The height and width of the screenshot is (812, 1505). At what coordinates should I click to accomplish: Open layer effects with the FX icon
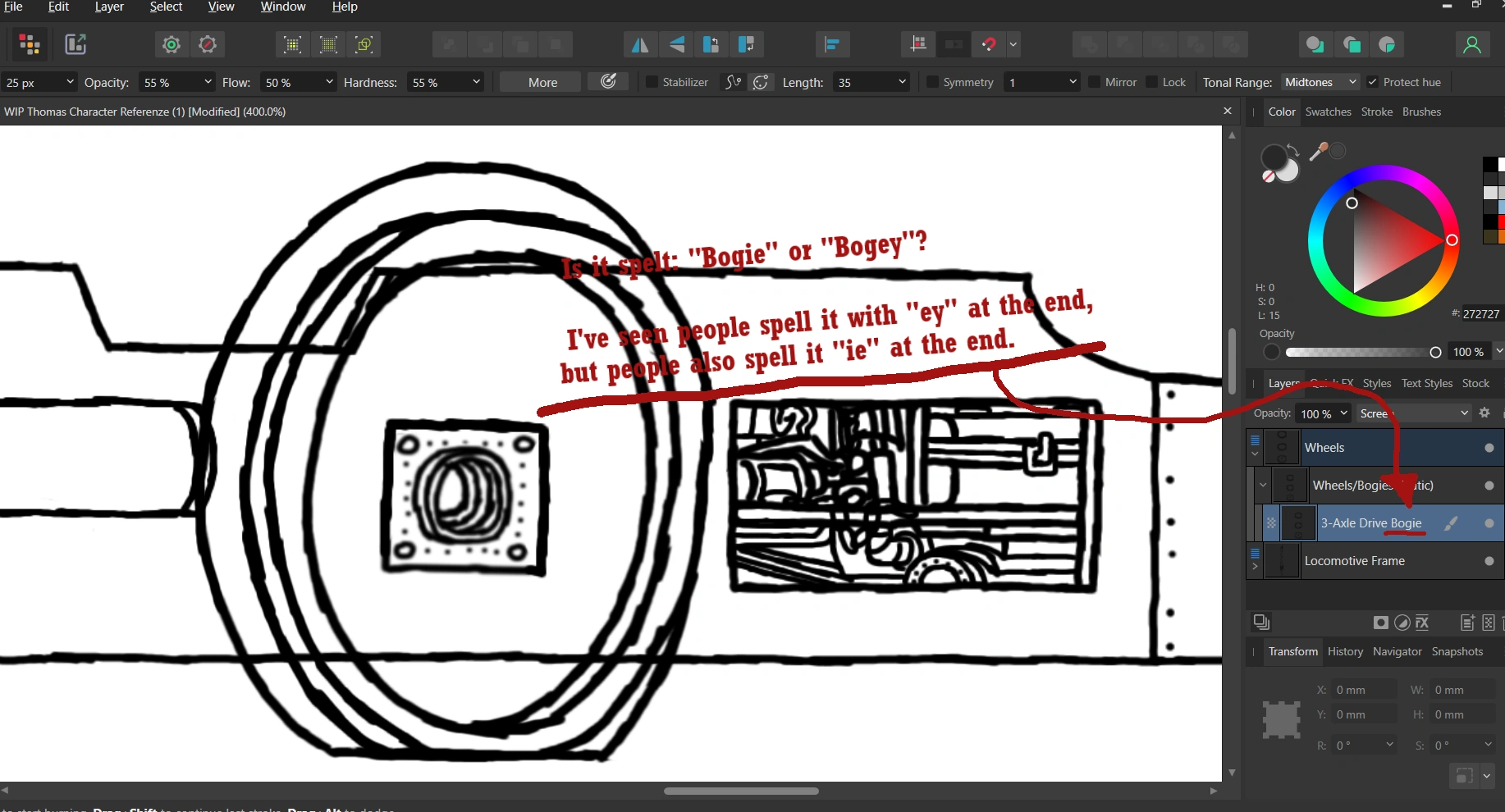(x=1422, y=623)
